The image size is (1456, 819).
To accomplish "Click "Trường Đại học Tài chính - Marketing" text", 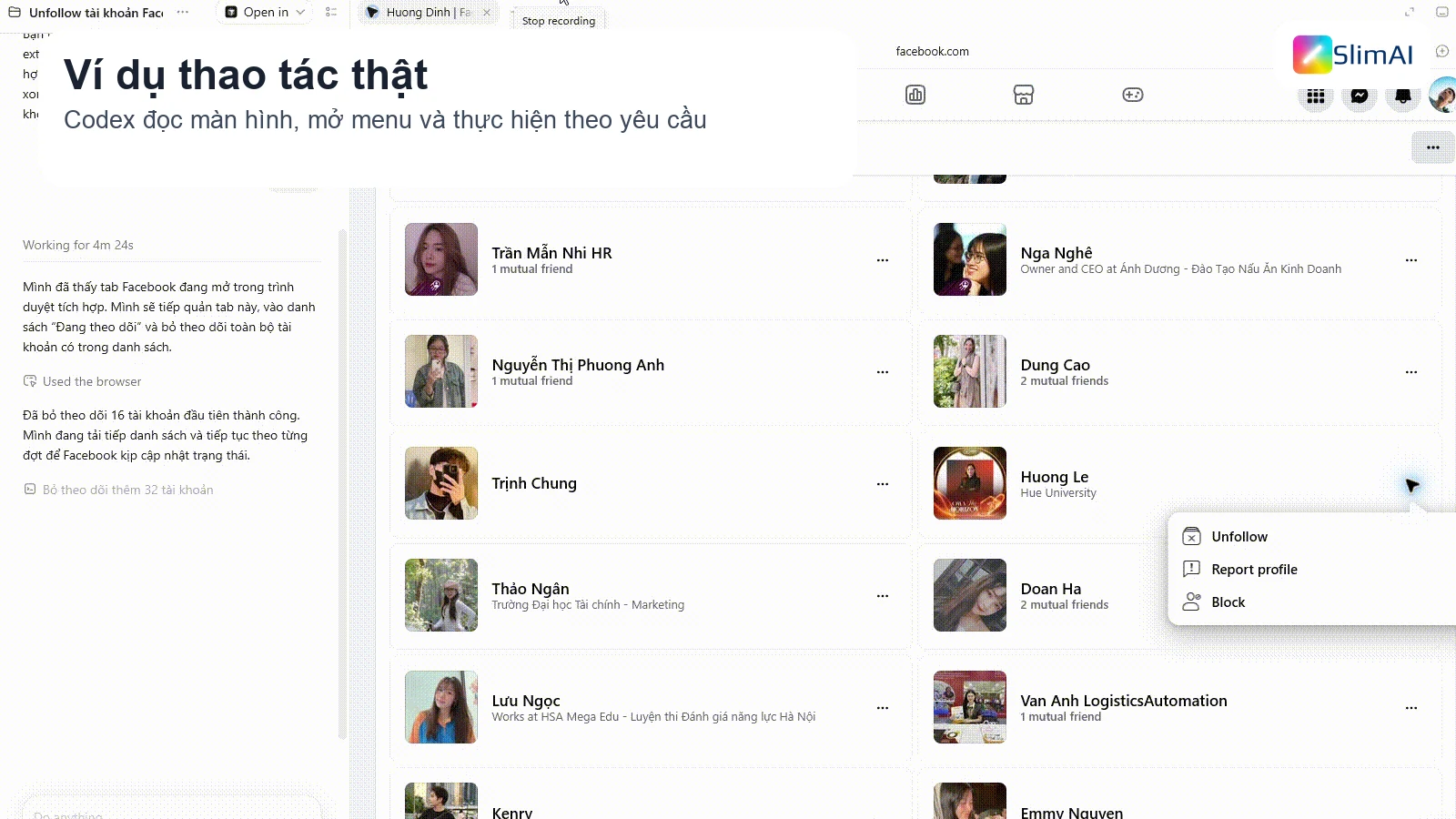I will [x=588, y=605].
